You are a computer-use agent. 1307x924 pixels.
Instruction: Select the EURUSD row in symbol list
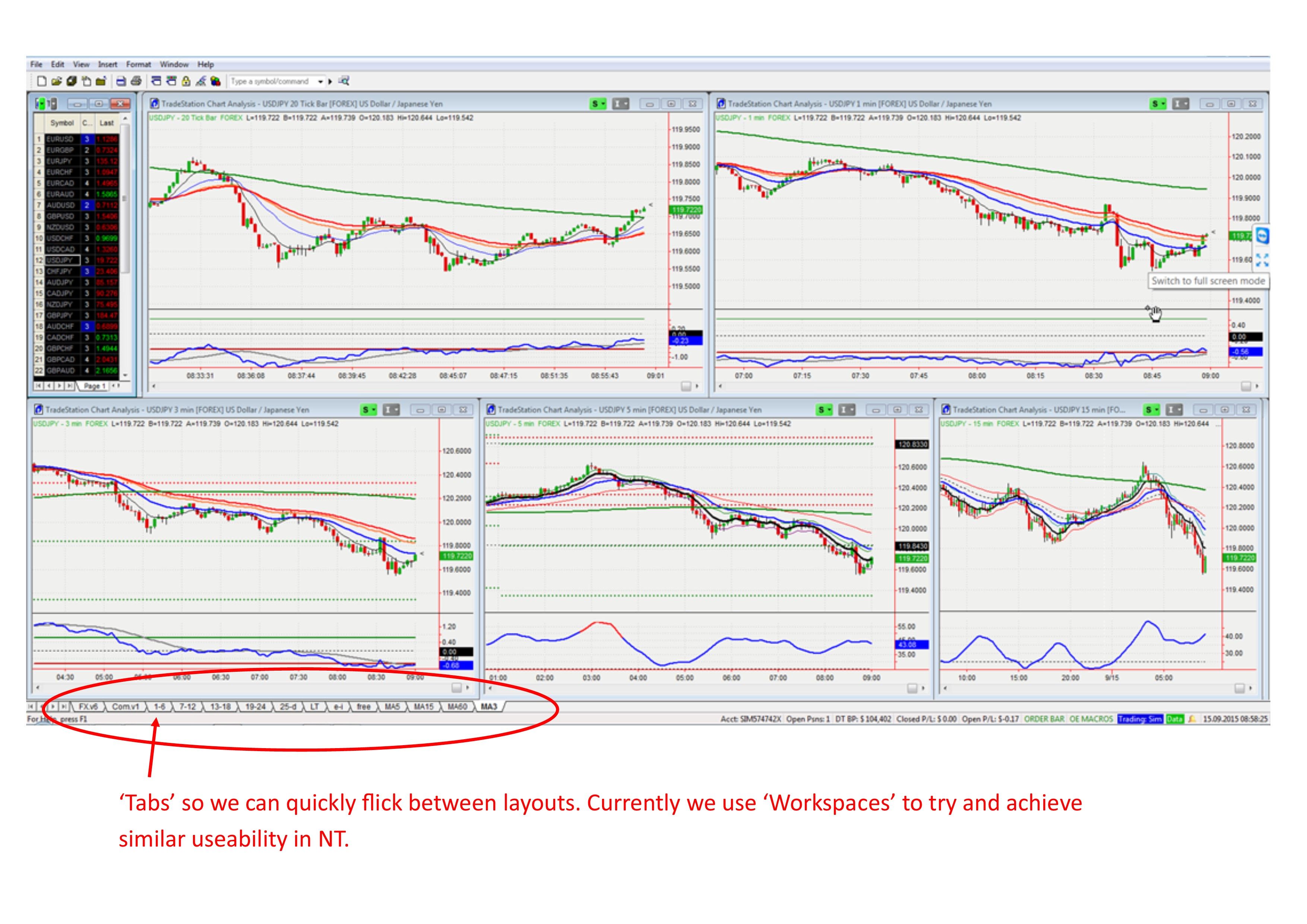click(x=60, y=139)
